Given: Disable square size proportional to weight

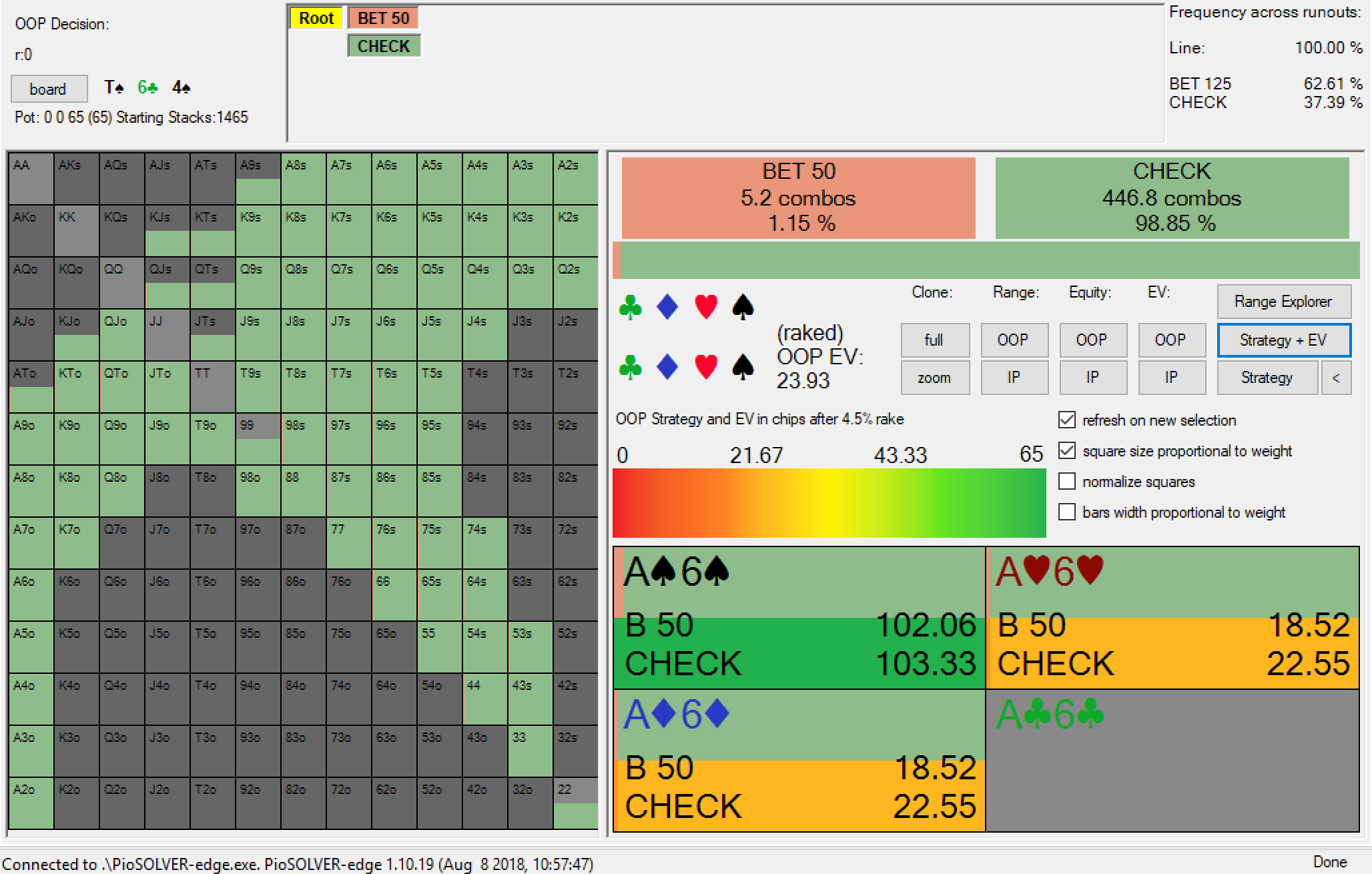Looking at the screenshot, I should pyautogui.click(x=1067, y=451).
